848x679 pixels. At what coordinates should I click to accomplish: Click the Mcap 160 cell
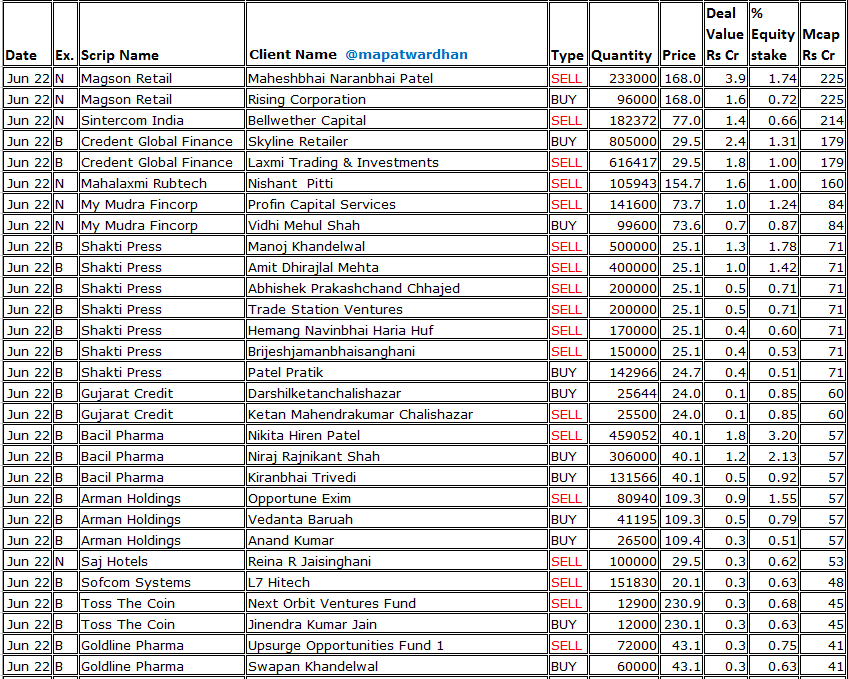[823, 184]
